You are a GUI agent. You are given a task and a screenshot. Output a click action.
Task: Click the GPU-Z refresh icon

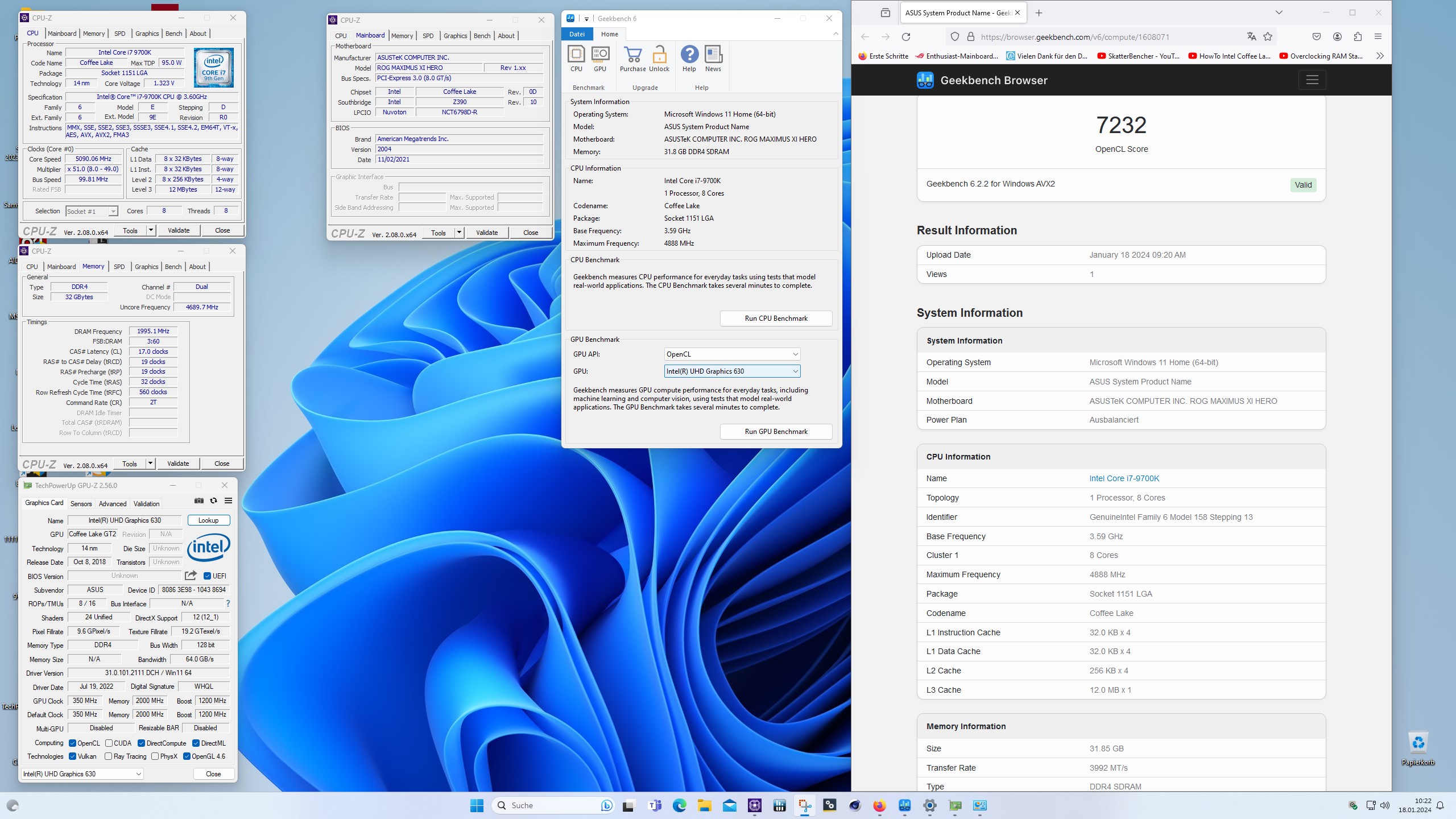(x=213, y=500)
